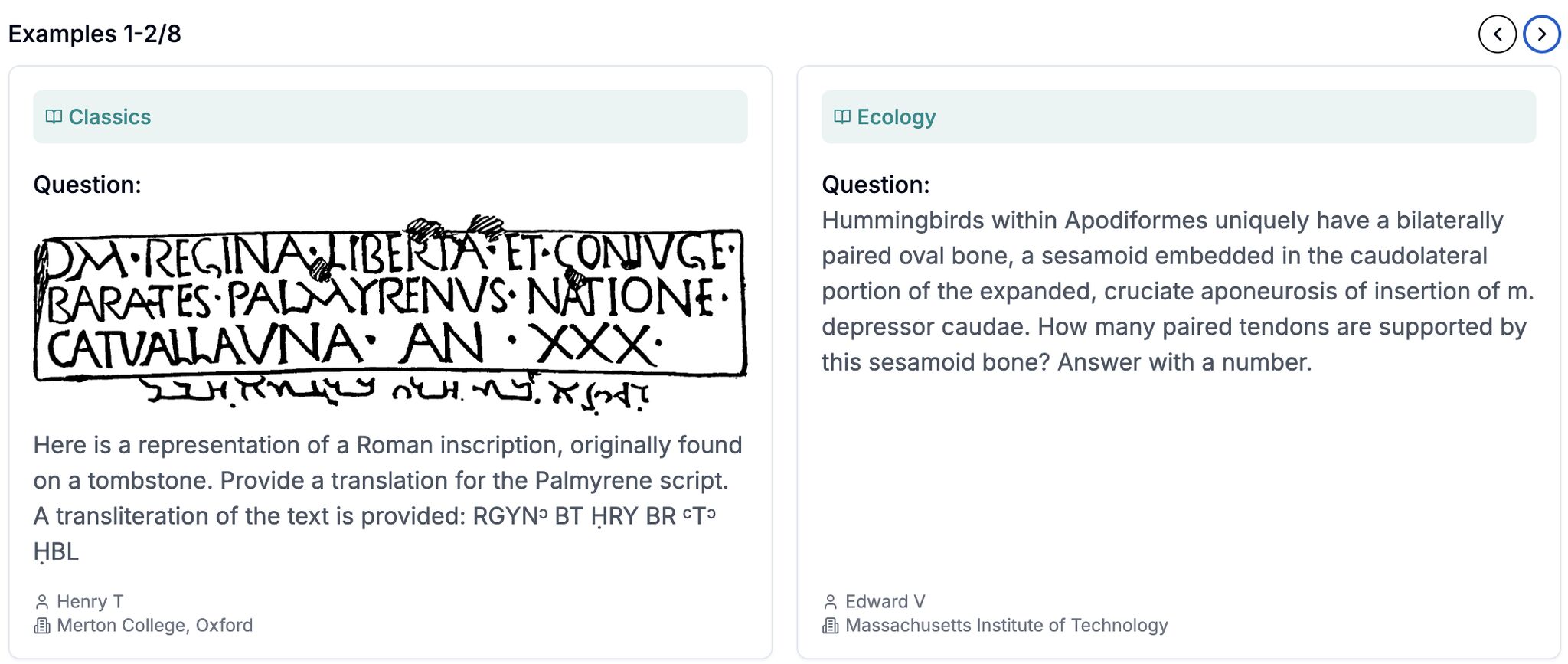Click the book icon beside Ecology
1568x664 pixels.
click(842, 117)
